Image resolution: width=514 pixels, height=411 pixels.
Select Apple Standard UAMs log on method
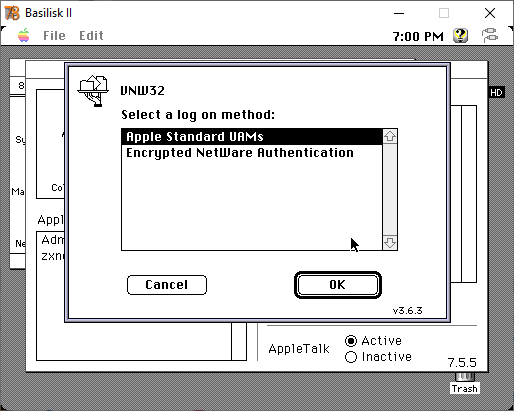coord(252,137)
